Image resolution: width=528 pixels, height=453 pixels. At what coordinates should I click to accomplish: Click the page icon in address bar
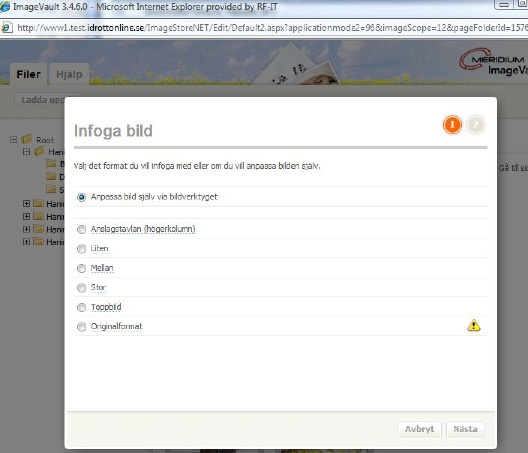tap(7, 27)
